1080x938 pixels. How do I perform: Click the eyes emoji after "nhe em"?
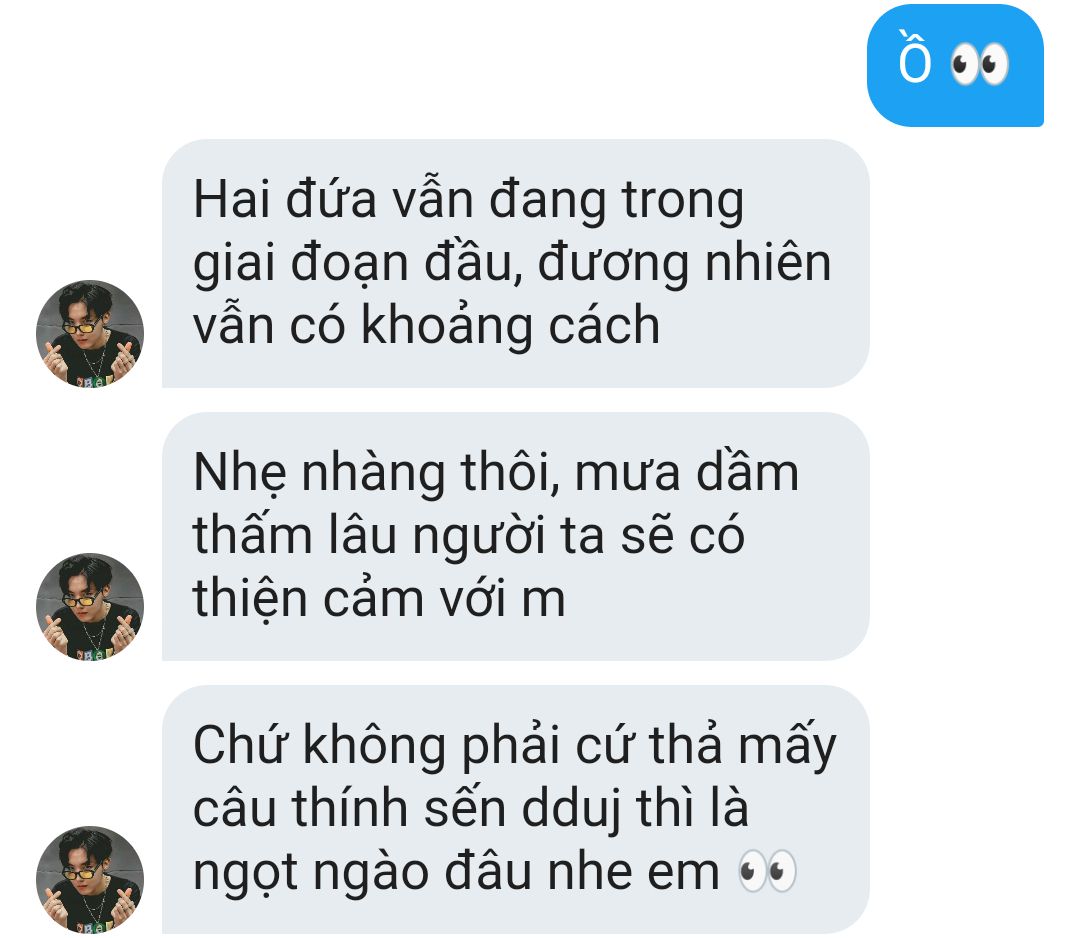767,871
